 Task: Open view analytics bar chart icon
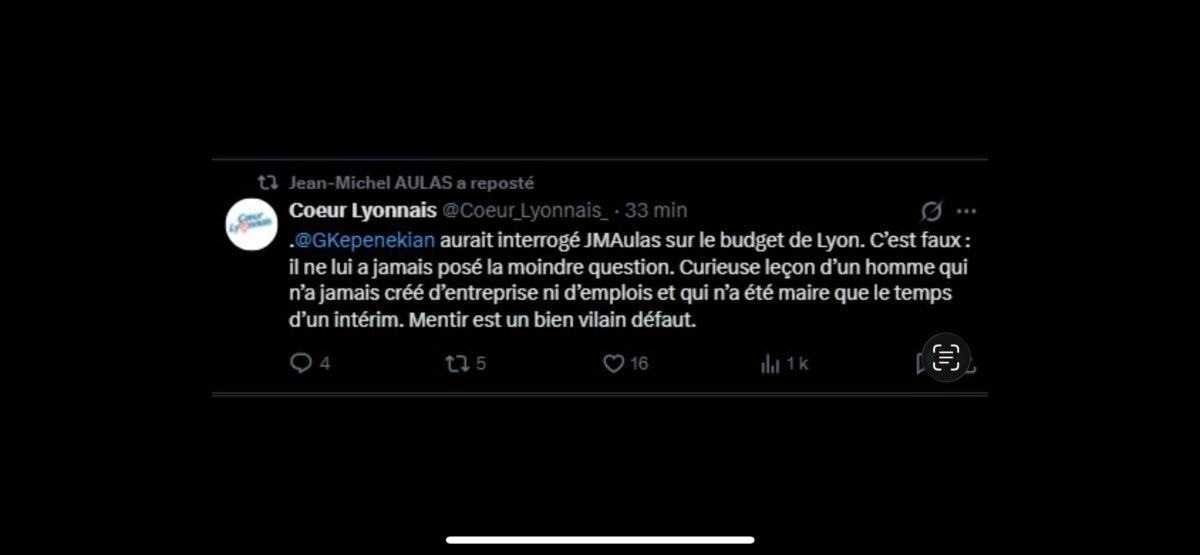pos(770,364)
